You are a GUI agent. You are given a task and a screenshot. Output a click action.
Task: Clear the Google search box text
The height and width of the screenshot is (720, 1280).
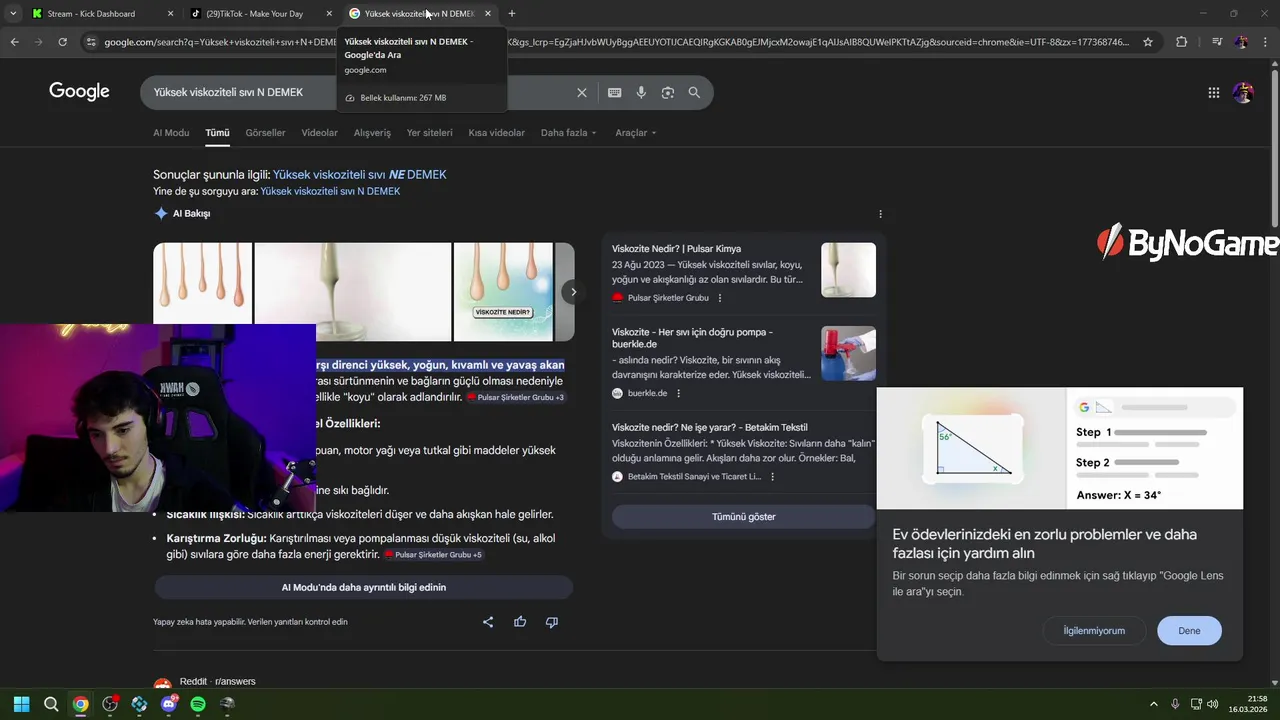[x=582, y=92]
